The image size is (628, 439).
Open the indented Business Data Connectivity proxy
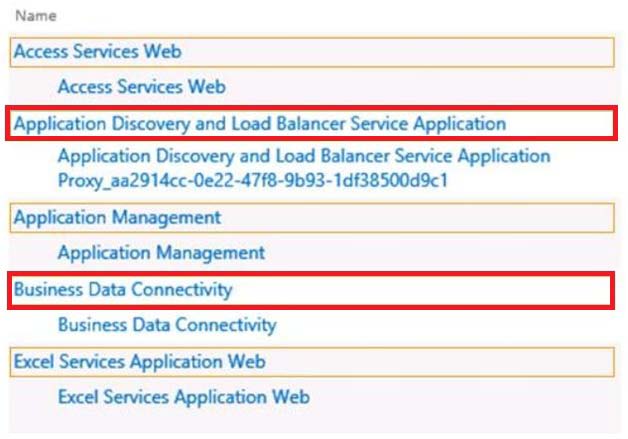tap(167, 325)
